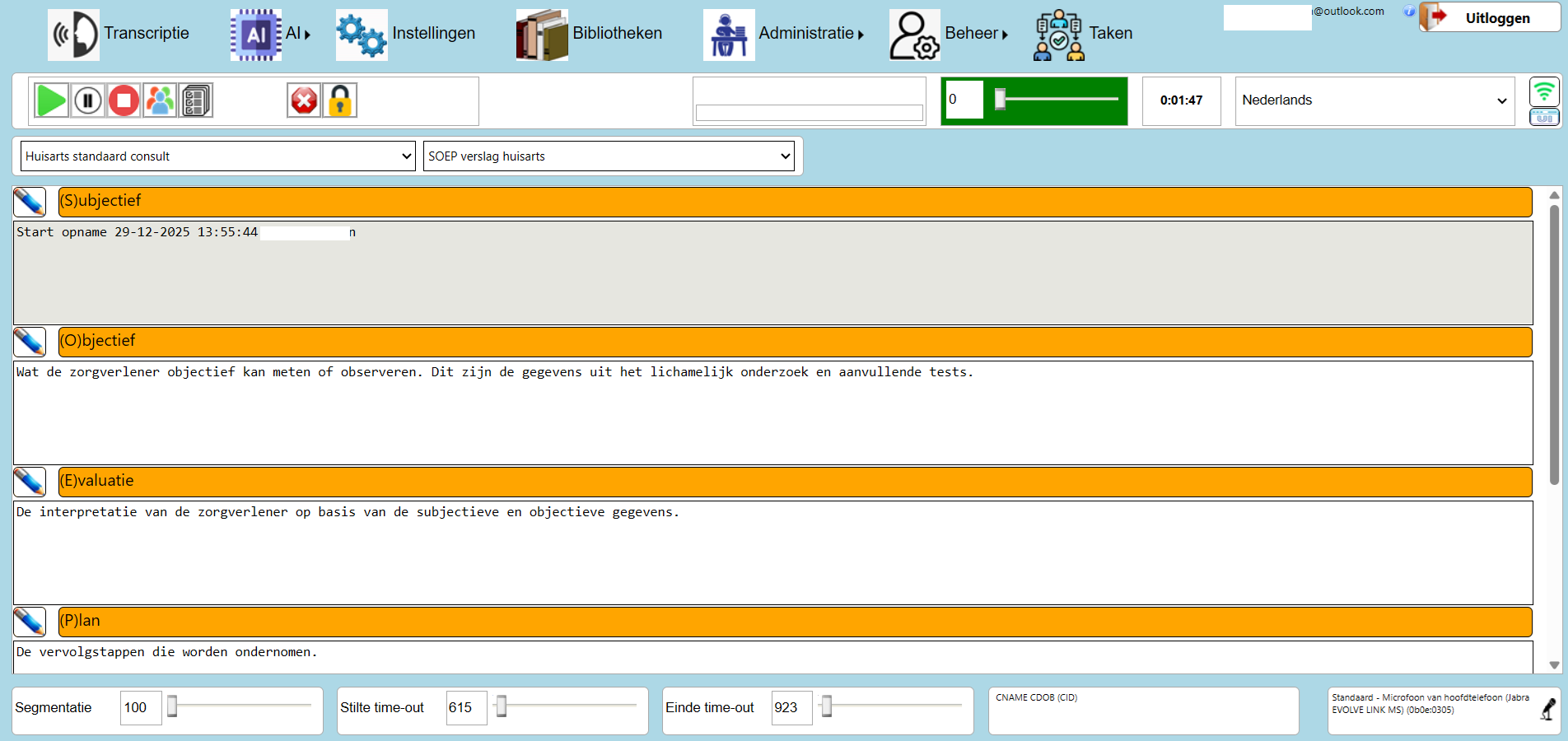Click the pencil icon beside (S)ubjectief
Image resolution: width=1568 pixels, height=741 pixels.
[x=30, y=202]
